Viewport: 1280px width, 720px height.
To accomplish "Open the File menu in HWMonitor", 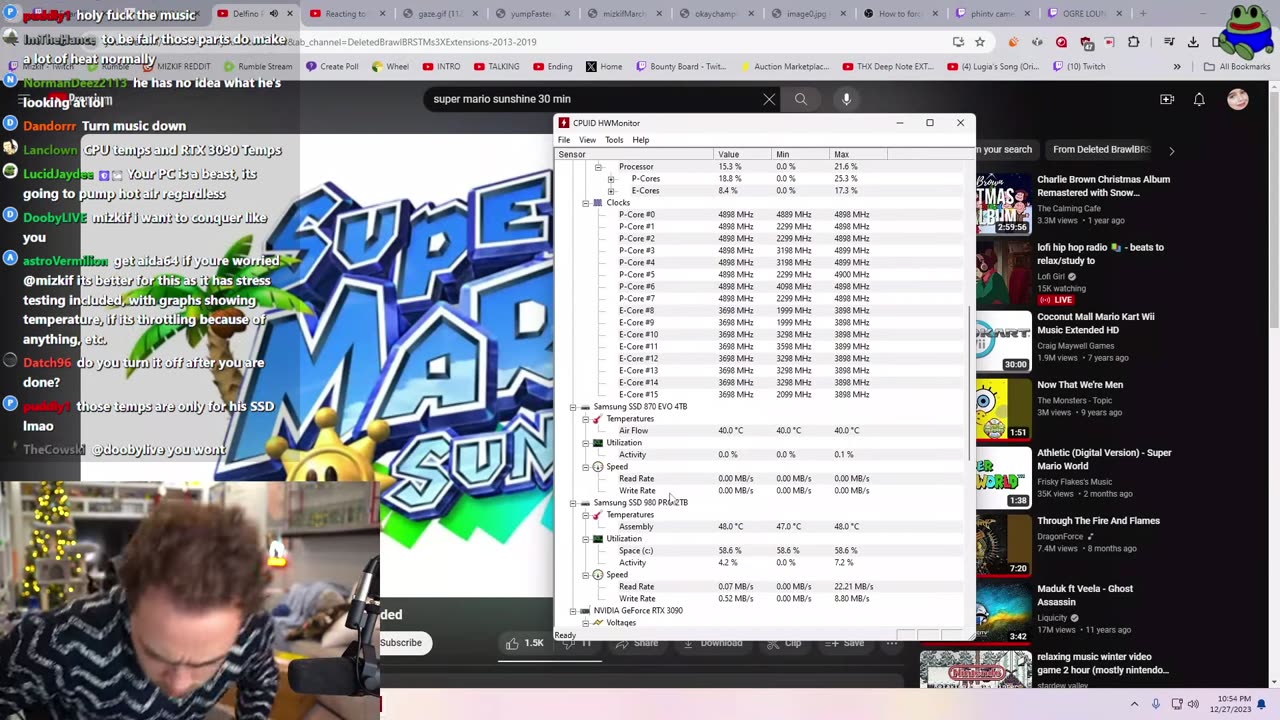I will click(x=564, y=140).
